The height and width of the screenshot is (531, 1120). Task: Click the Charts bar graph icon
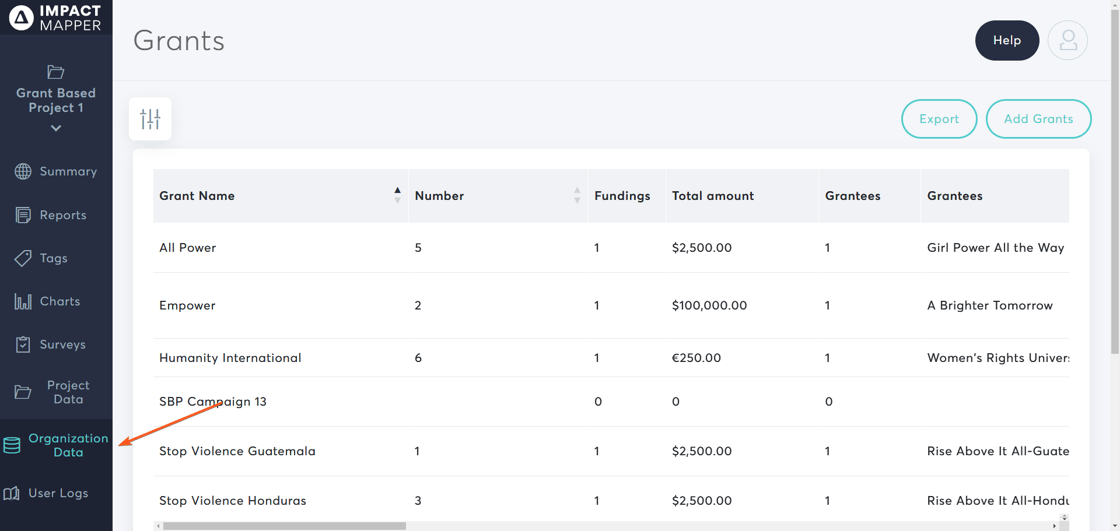click(x=23, y=301)
